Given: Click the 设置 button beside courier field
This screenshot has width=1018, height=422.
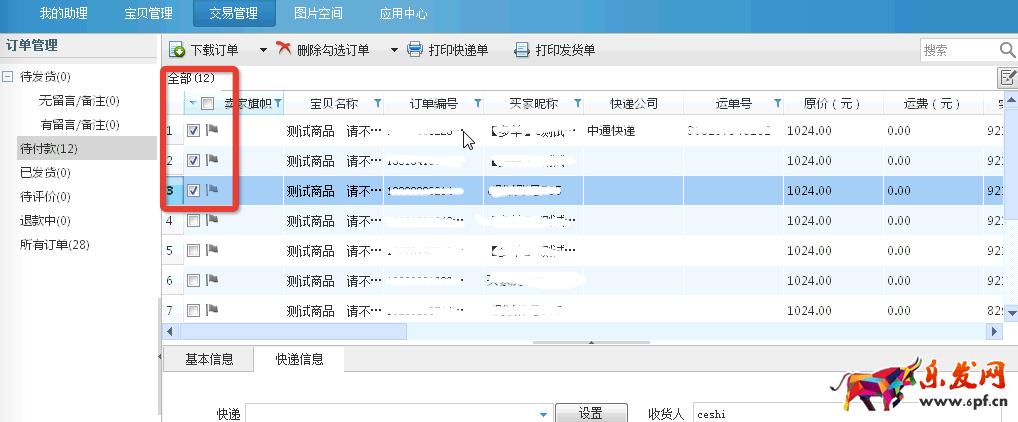Looking at the screenshot, I should (590, 414).
